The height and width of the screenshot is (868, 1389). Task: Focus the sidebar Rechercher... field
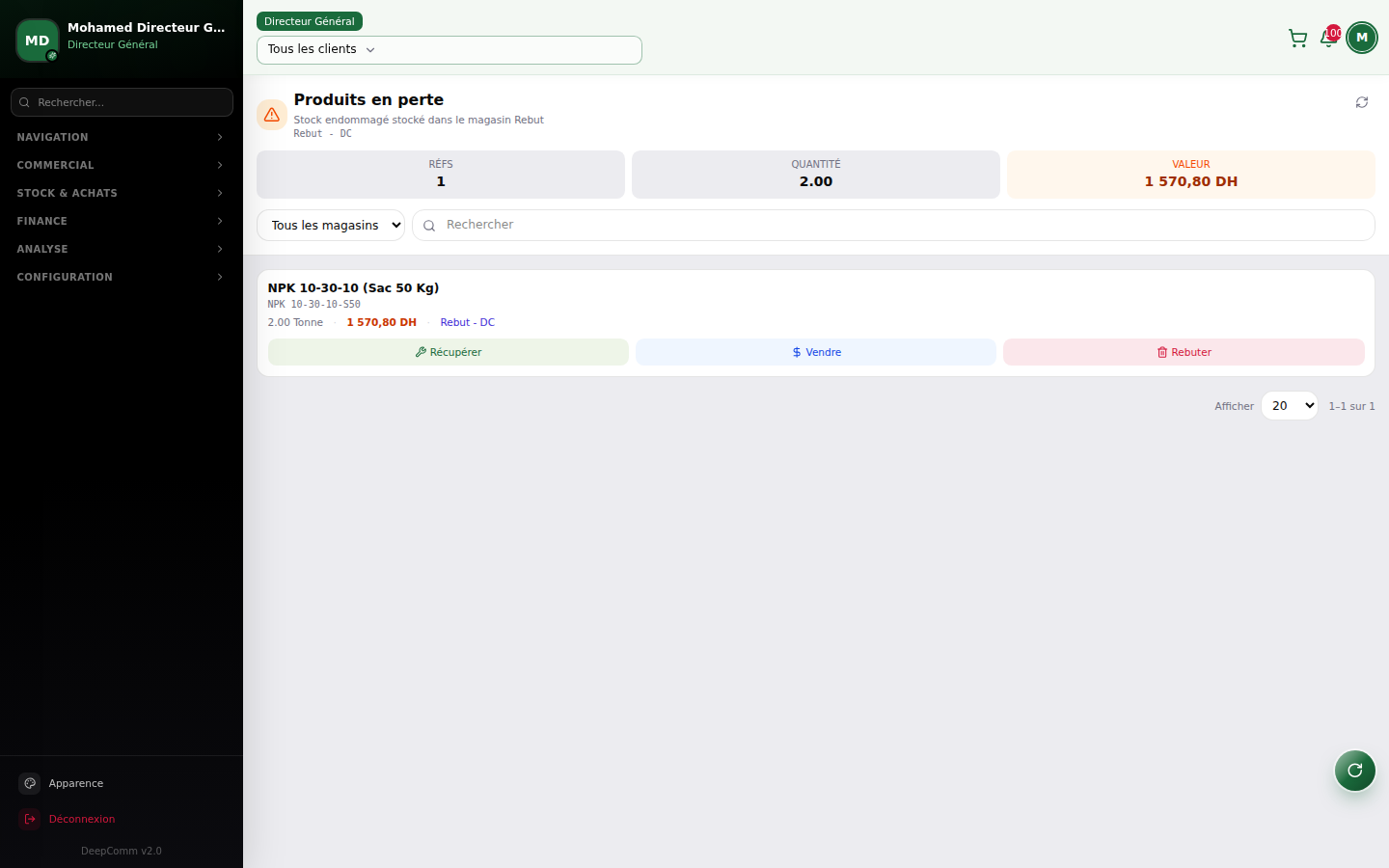click(122, 102)
